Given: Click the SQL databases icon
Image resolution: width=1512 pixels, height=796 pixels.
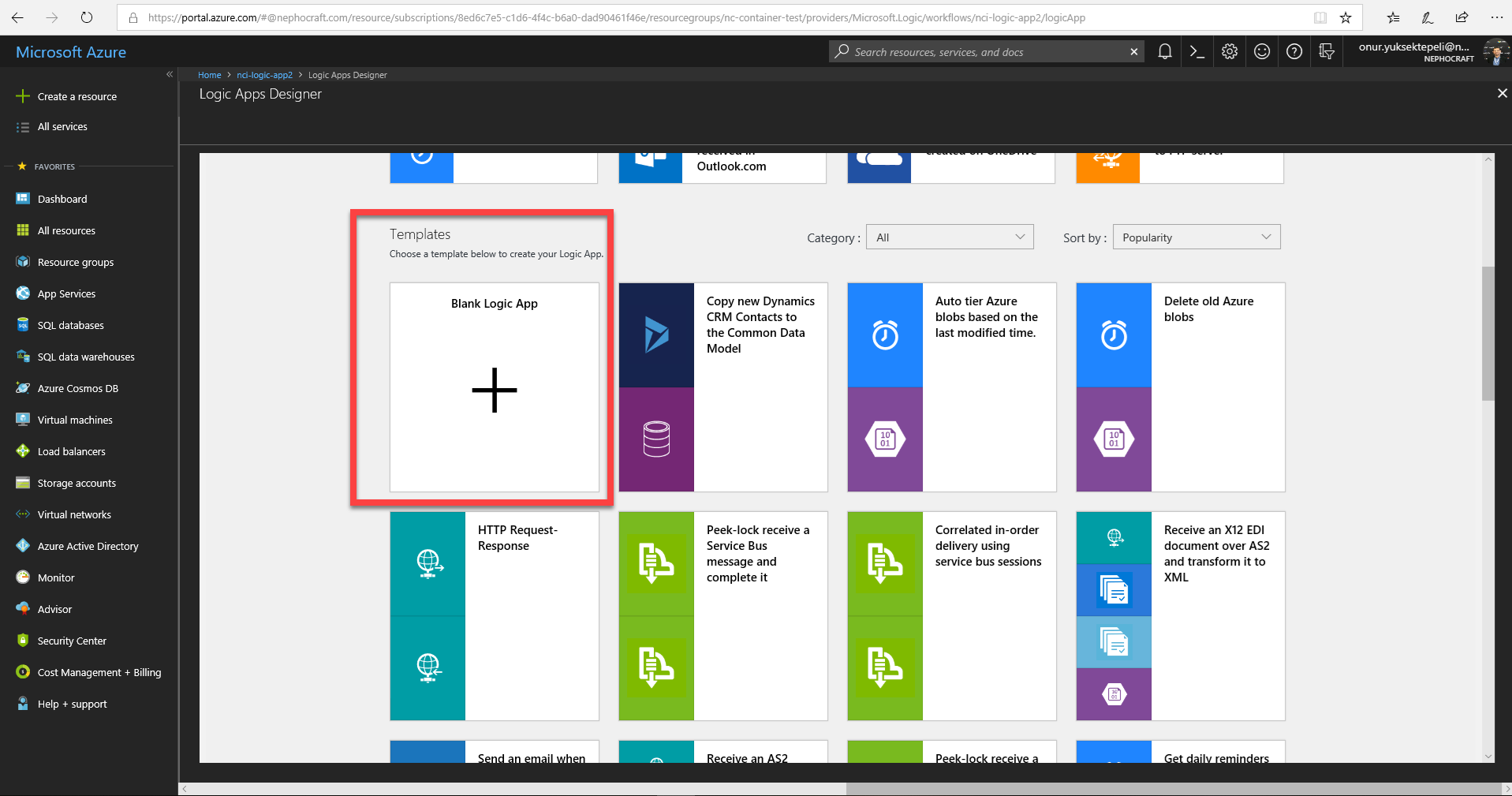Looking at the screenshot, I should pos(23,325).
